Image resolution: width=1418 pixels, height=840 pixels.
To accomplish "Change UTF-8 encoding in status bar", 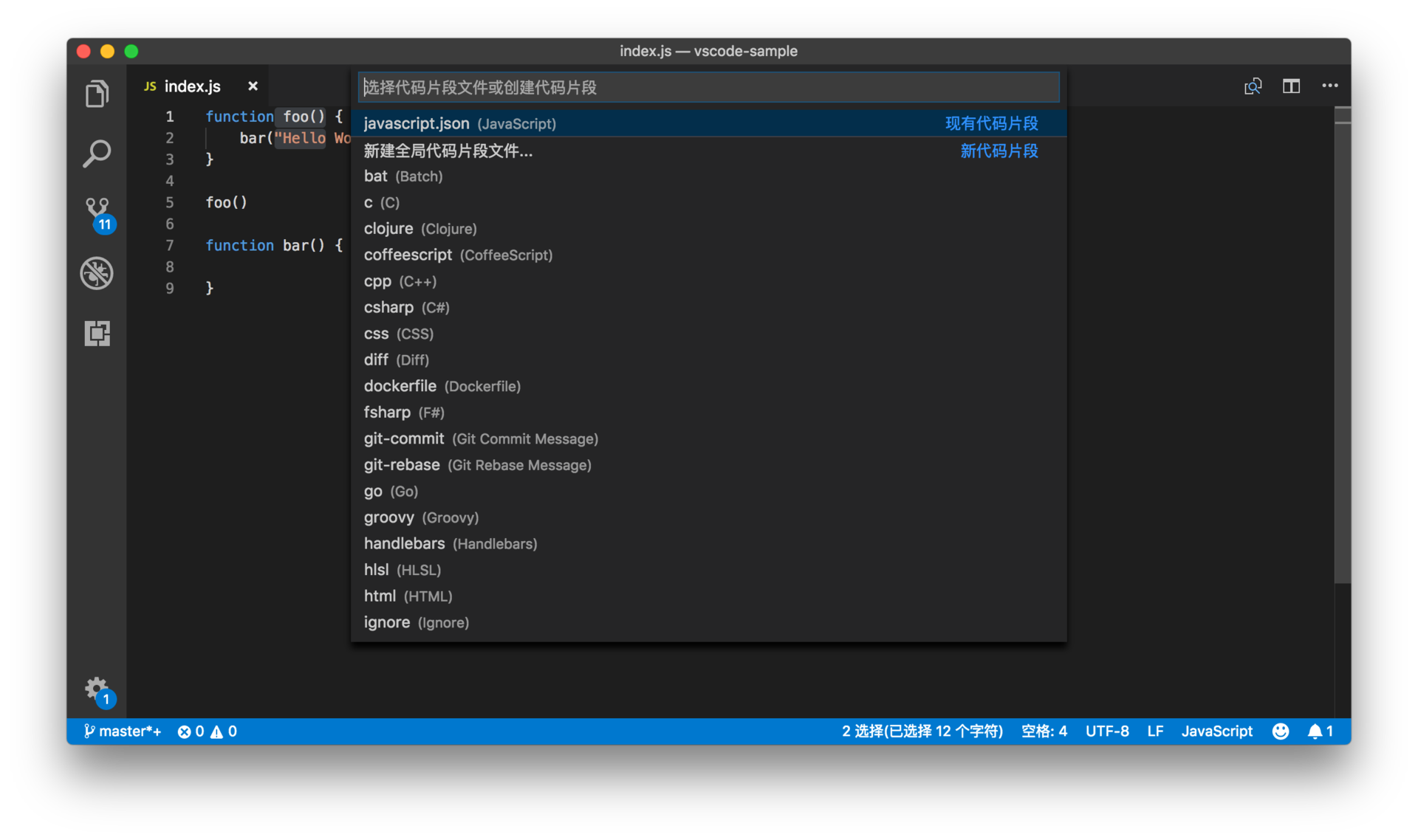I will 1106,731.
